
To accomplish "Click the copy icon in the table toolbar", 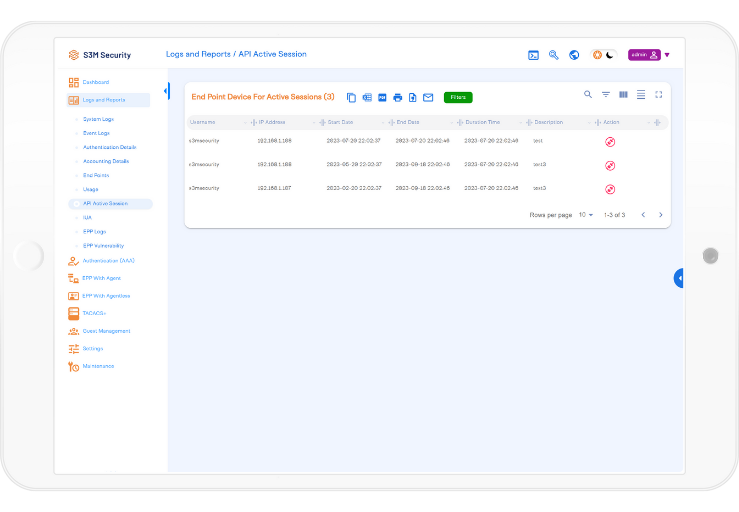I will coord(351,97).
